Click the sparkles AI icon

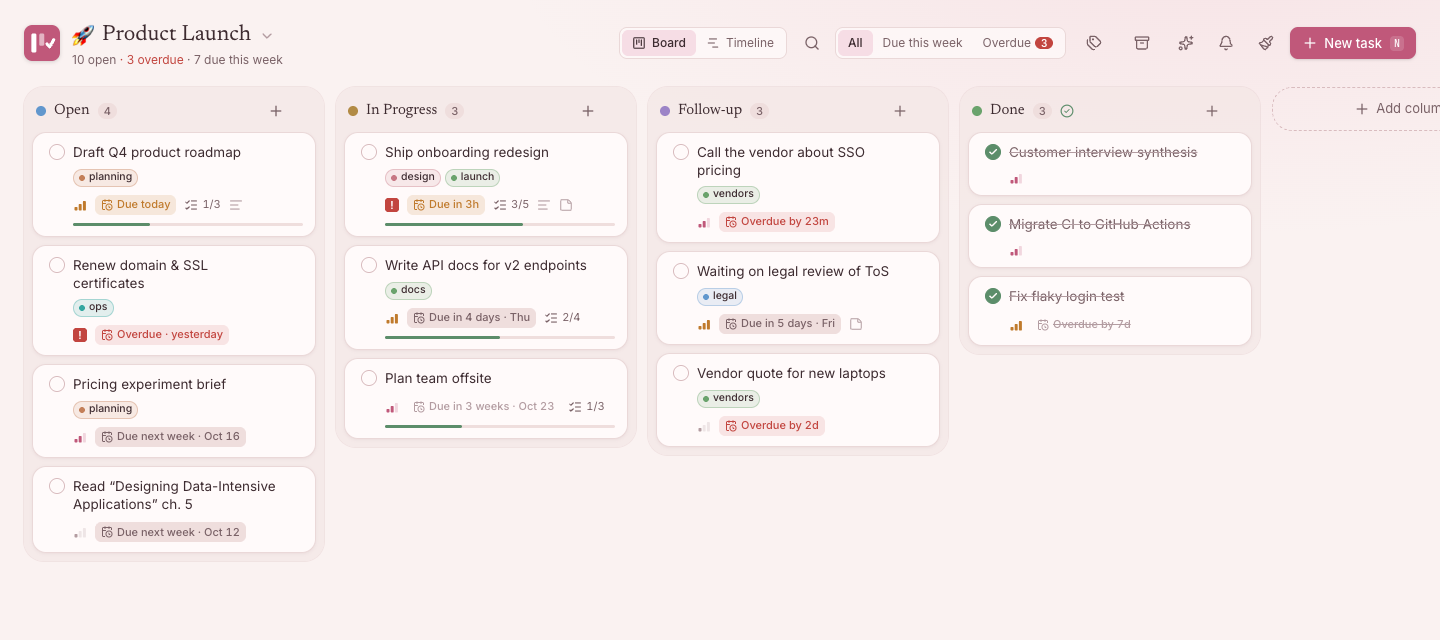pyautogui.click(x=1186, y=43)
